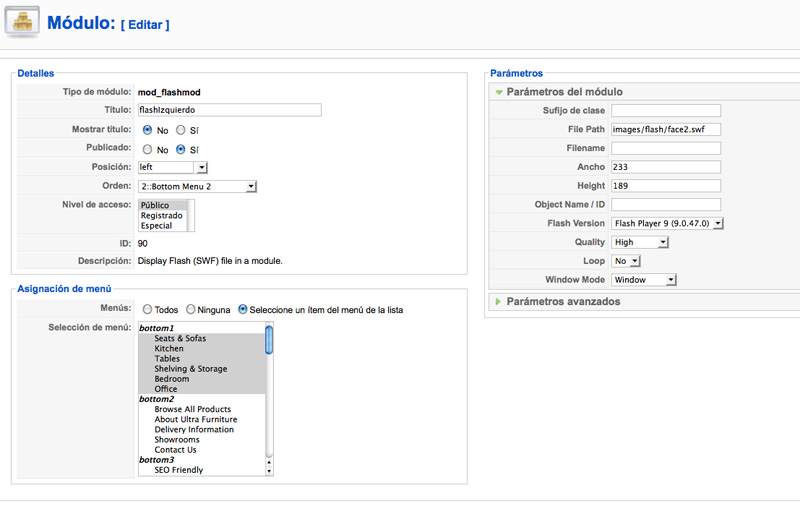The image size is (800, 509).
Task: Expand Parámetros avanzados green triangle
Action: (x=498, y=302)
